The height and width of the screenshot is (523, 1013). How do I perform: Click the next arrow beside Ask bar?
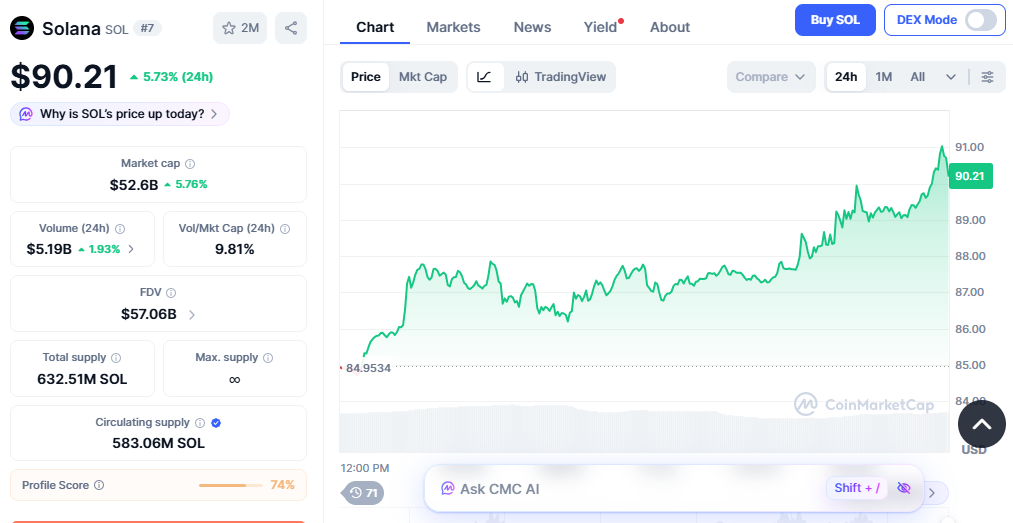pos(932,493)
